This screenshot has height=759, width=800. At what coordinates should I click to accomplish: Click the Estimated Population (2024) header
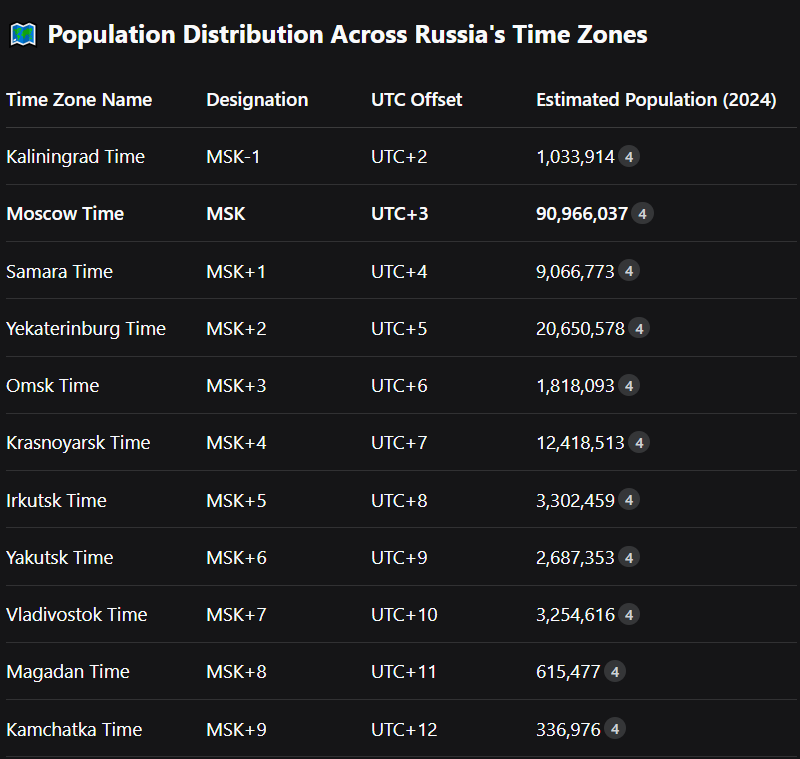pos(656,100)
